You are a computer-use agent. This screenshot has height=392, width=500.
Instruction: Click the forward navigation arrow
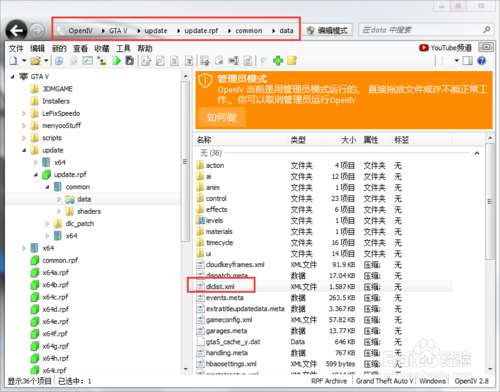click(37, 31)
